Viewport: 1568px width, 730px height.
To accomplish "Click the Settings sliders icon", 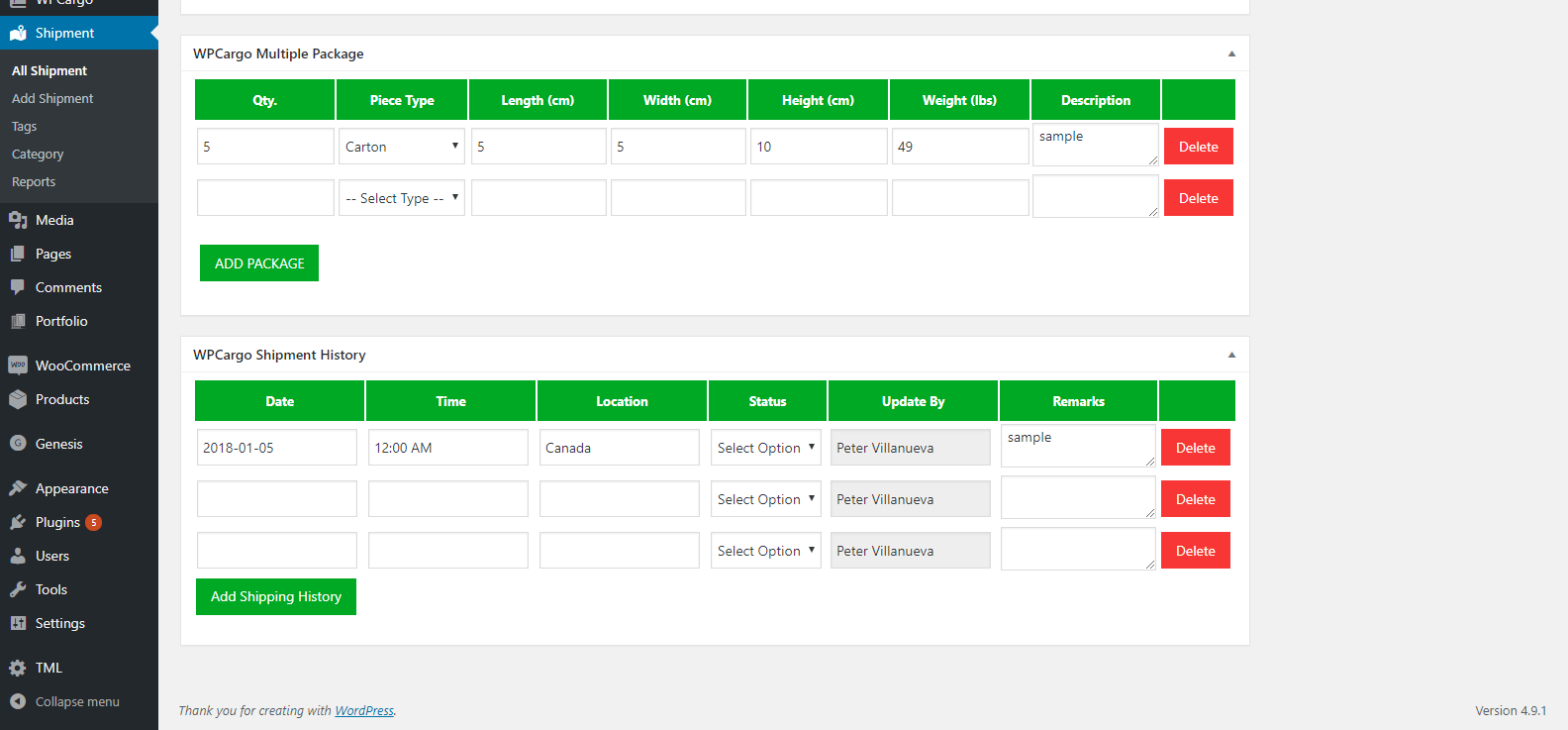I will click(x=18, y=623).
